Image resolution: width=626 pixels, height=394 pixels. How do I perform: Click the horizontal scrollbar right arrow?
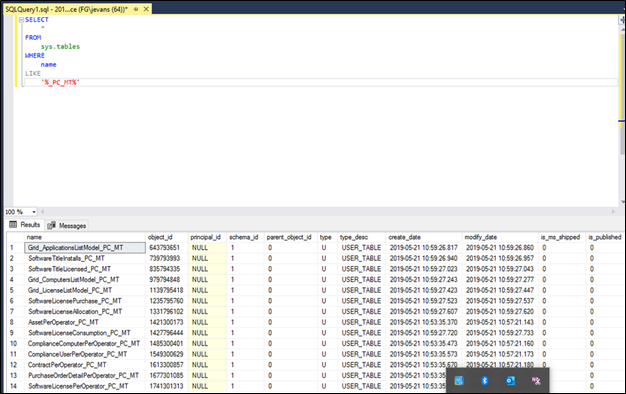[613, 212]
